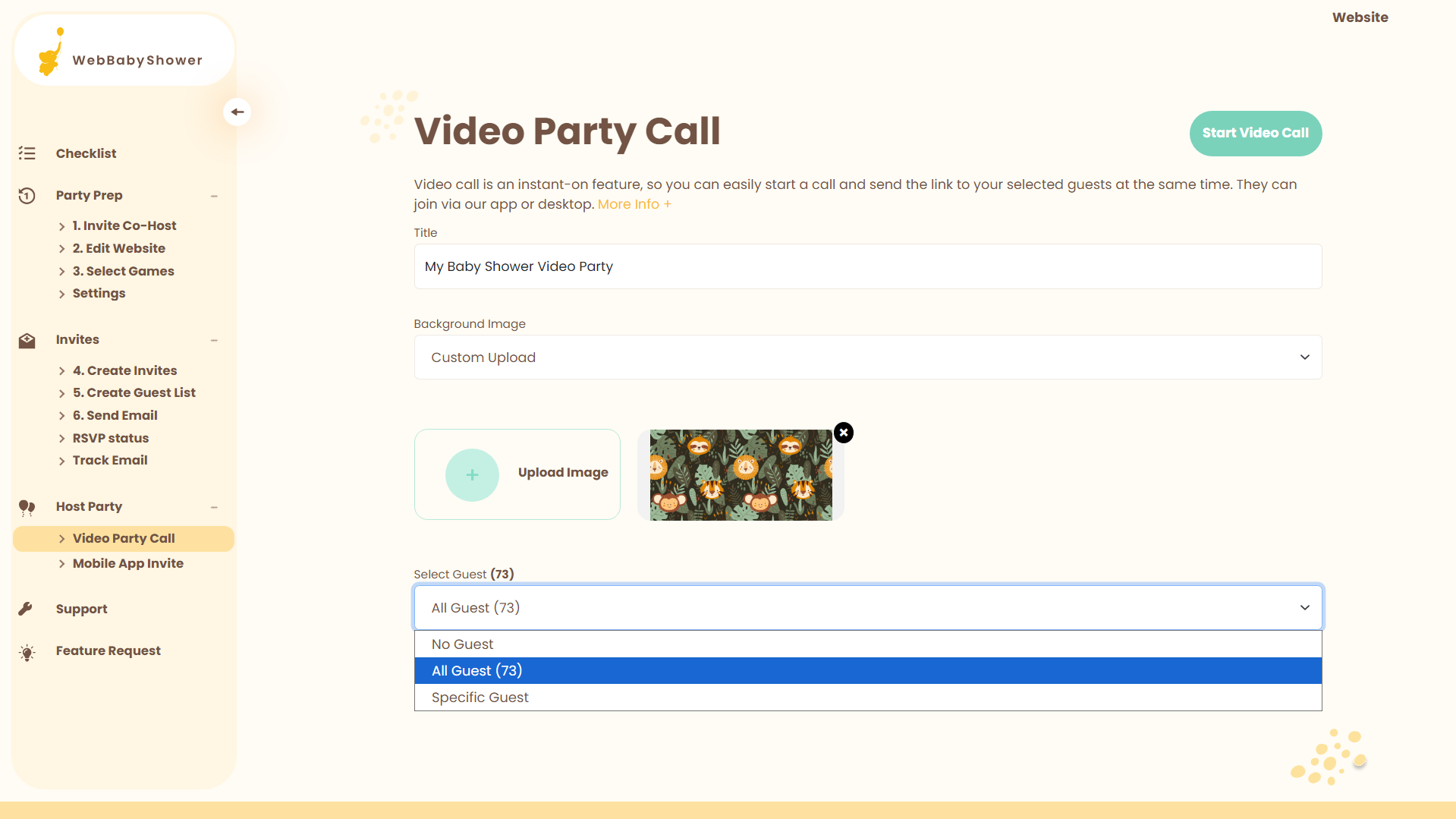Remove the uploaded jungle background image

point(844,433)
